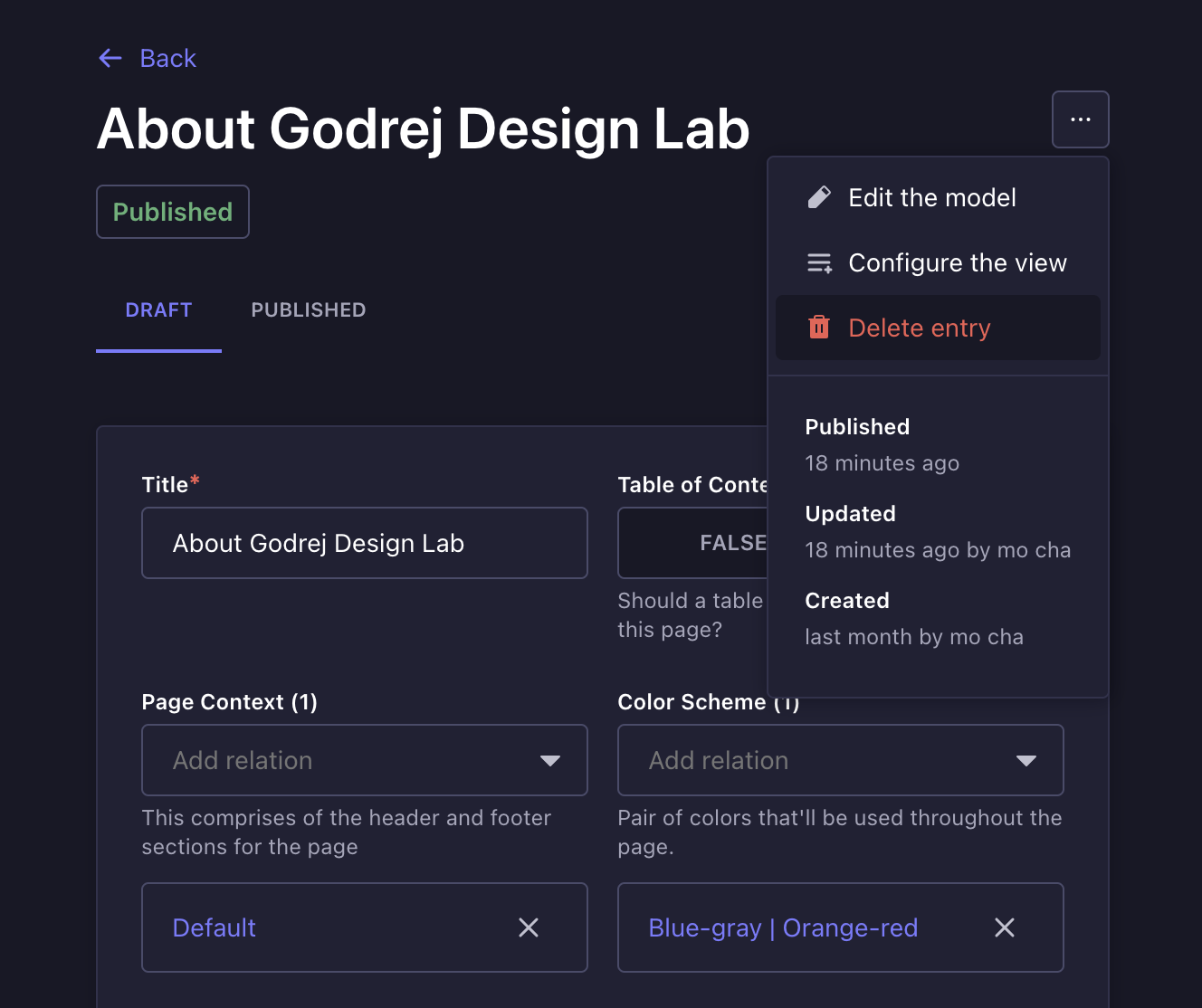This screenshot has height=1008, width=1202.
Task: Go Back using the Back link
Action: pyautogui.click(x=167, y=59)
